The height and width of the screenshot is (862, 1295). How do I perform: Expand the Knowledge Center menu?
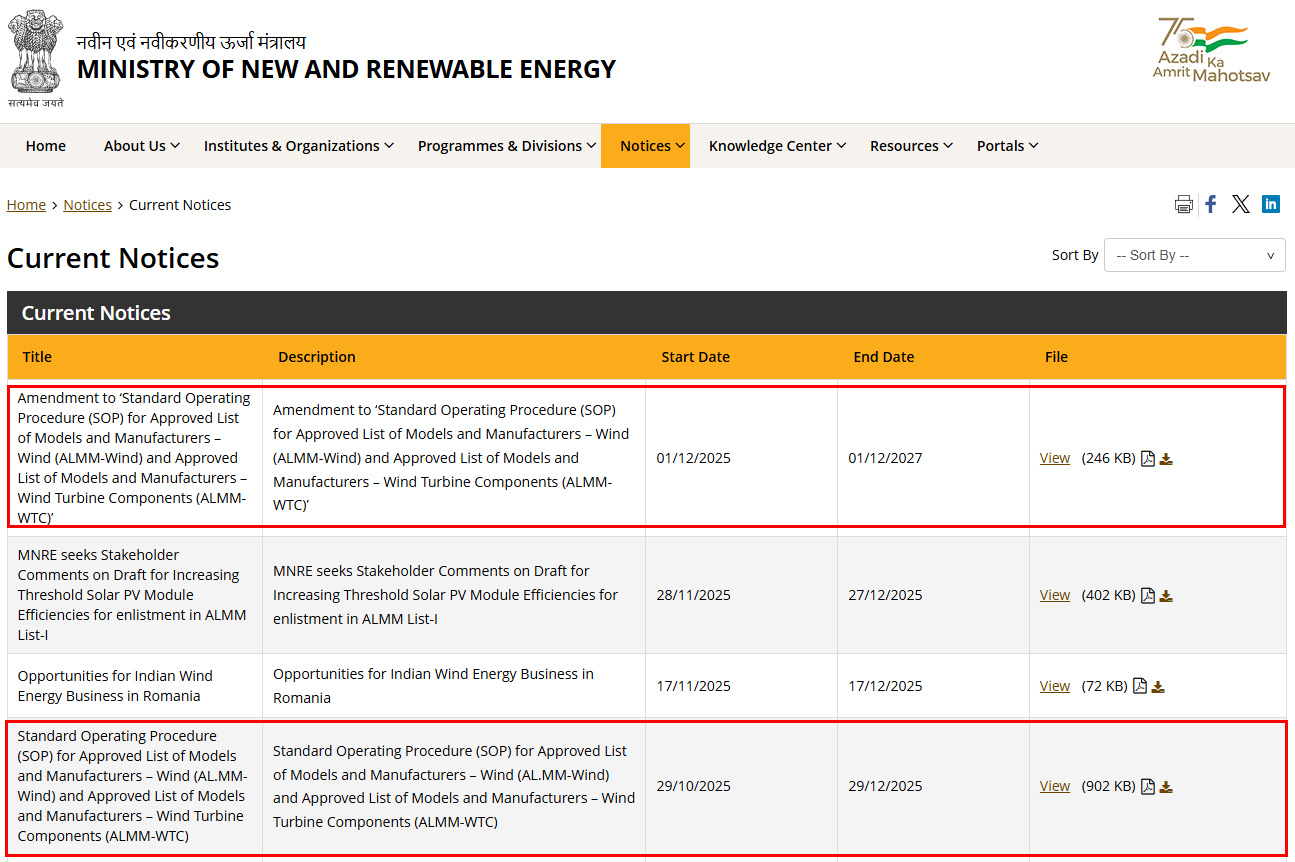pyautogui.click(x=777, y=146)
